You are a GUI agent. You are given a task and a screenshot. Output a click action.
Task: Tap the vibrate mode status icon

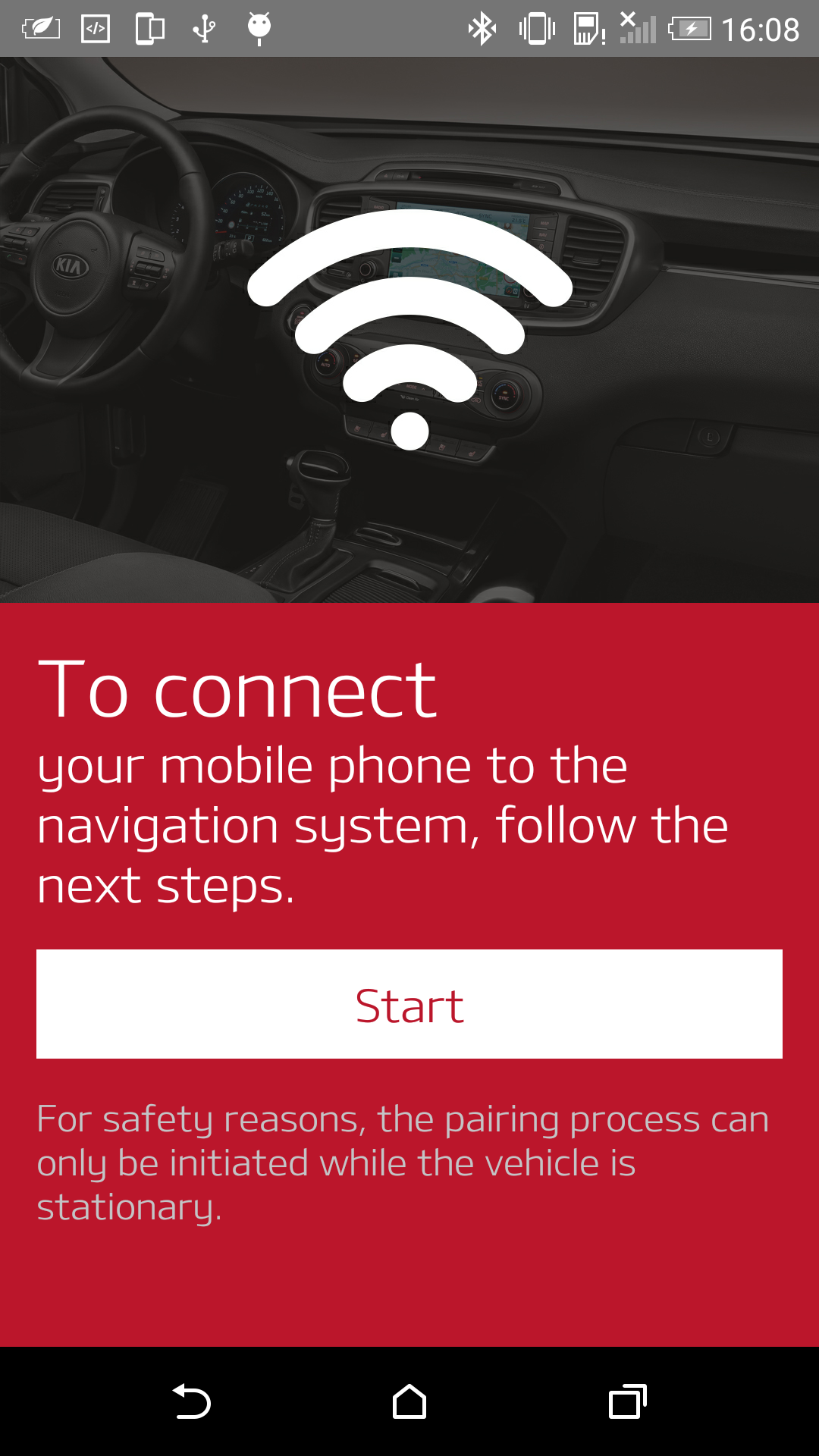pyautogui.click(x=537, y=29)
